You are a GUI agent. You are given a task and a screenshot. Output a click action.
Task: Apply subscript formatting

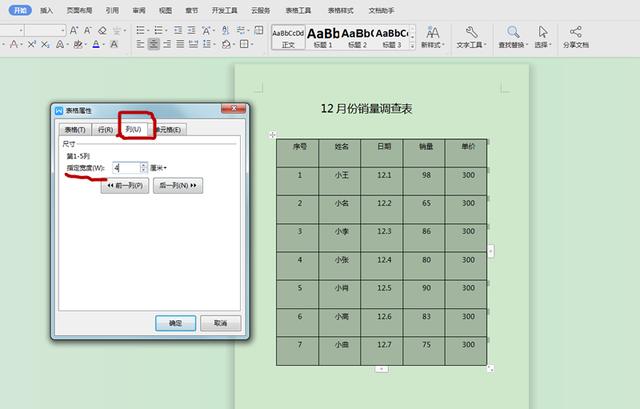[x=45, y=44]
